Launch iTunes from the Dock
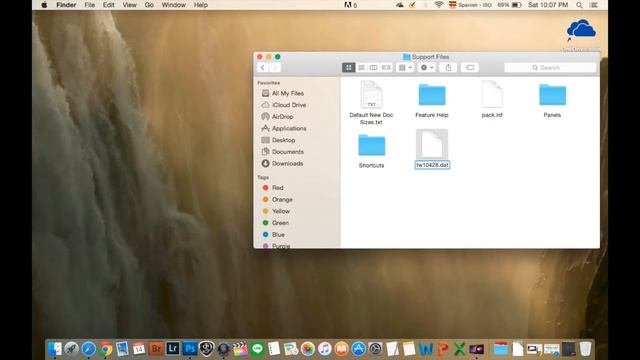 [x=324, y=349]
